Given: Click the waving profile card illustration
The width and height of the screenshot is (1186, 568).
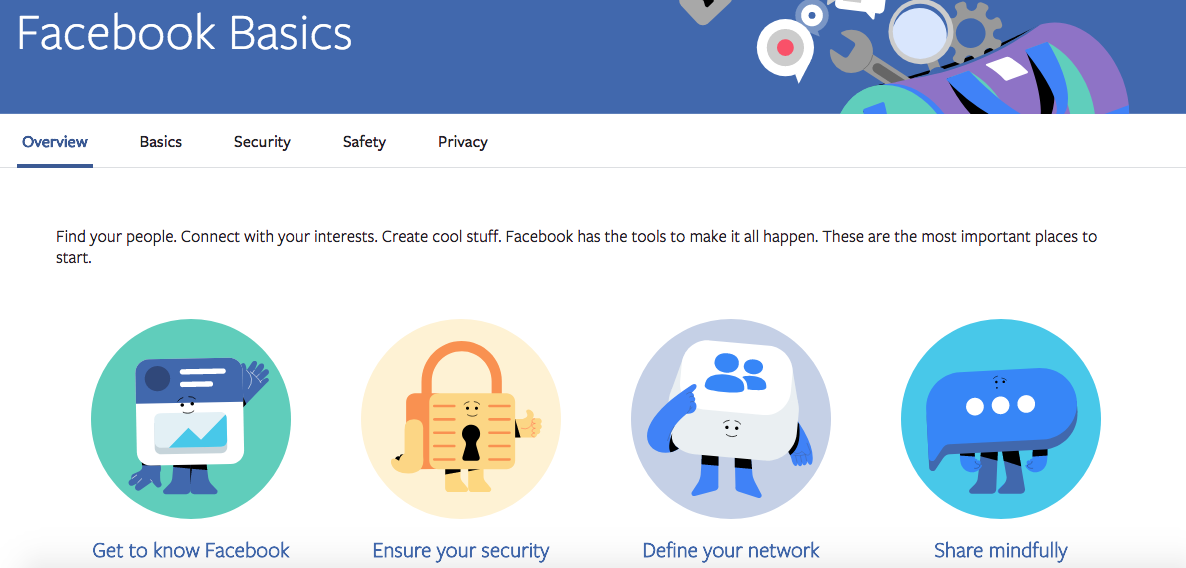Looking at the screenshot, I should [191, 419].
